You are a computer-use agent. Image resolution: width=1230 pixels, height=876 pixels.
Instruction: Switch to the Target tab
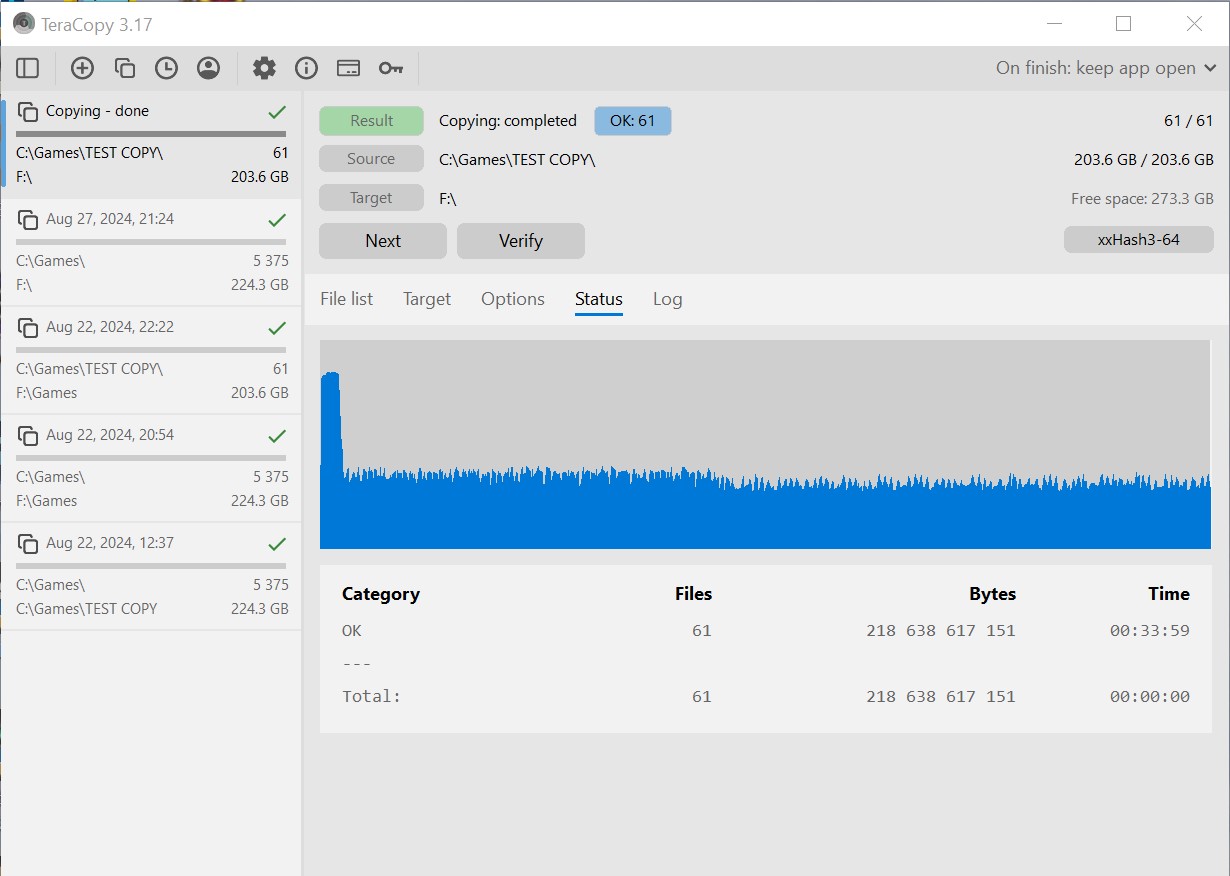pyautogui.click(x=427, y=299)
